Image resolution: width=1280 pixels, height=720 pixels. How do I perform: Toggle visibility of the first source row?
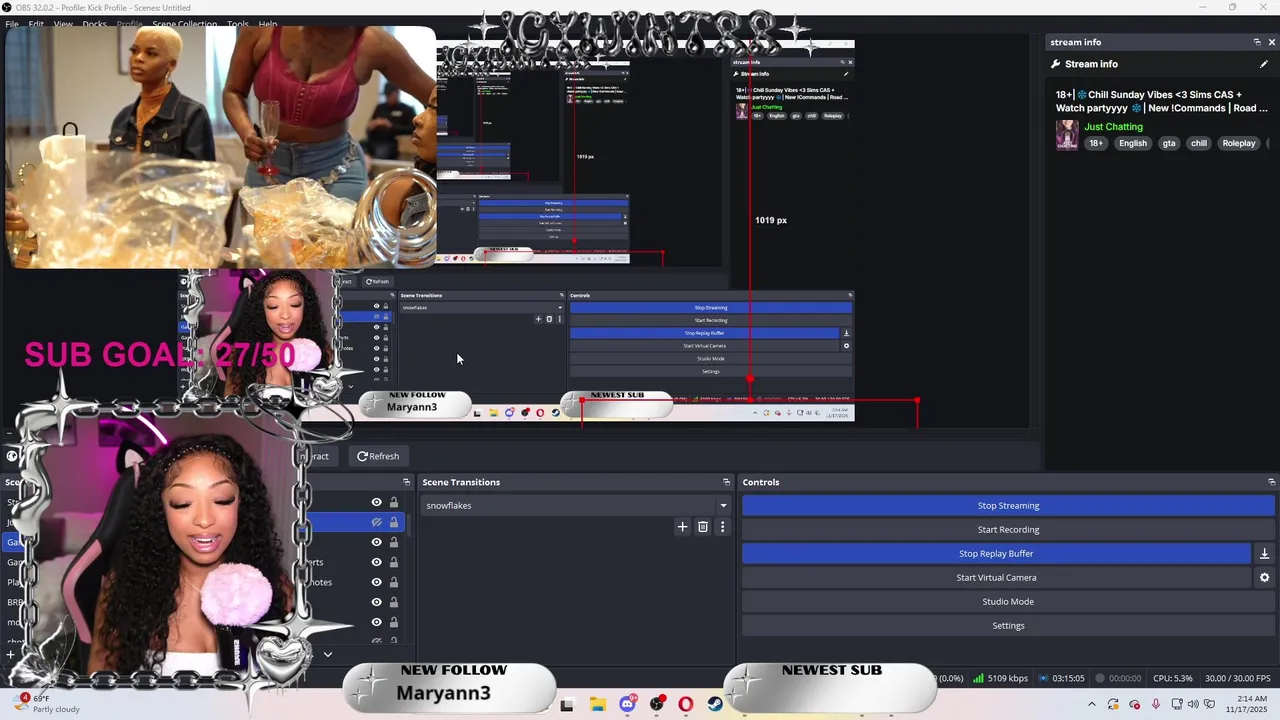click(x=376, y=503)
